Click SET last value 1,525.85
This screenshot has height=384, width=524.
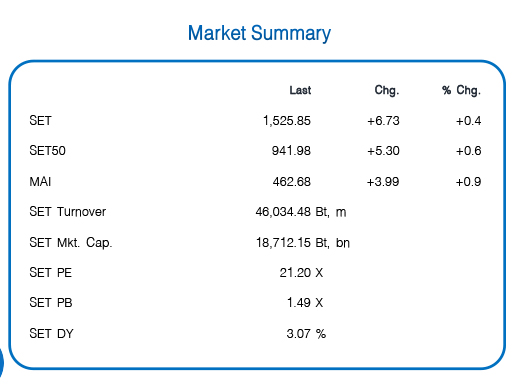(287, 121)
